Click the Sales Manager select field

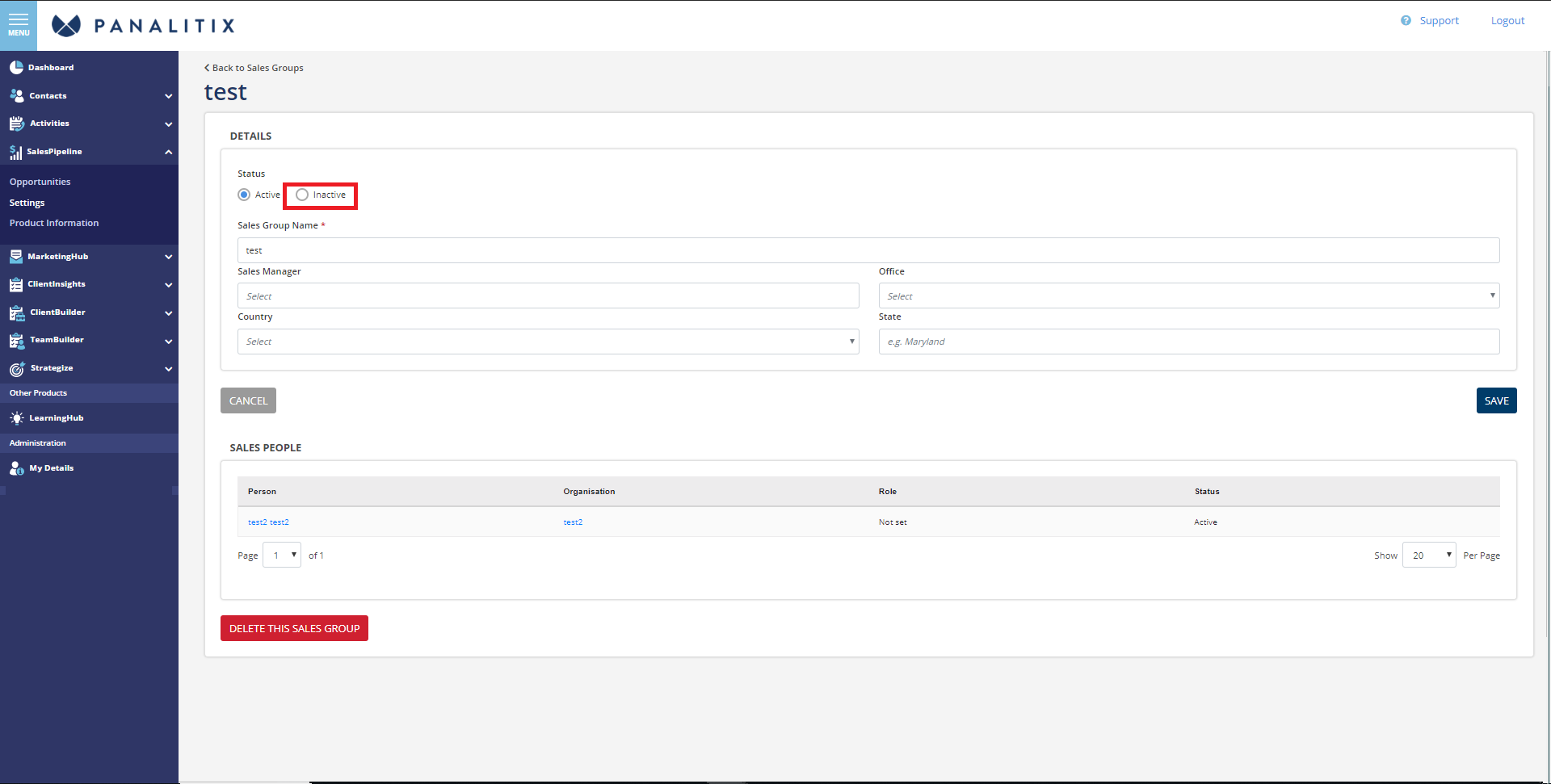[548, 296]
